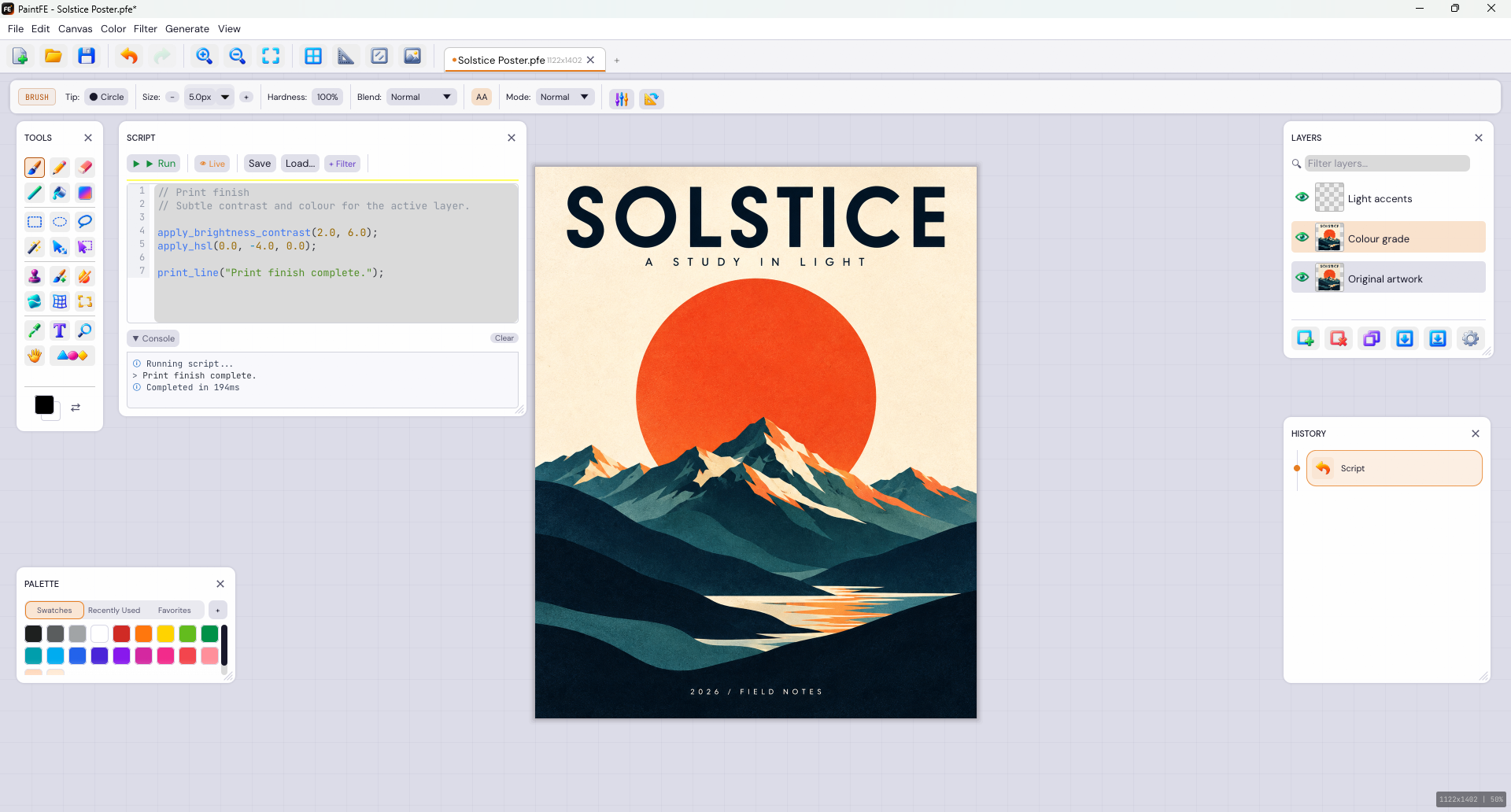The height and width of the screenshot is (812, 1511).
Task: Open the Generate menu
Action: (x=187, y=29)
